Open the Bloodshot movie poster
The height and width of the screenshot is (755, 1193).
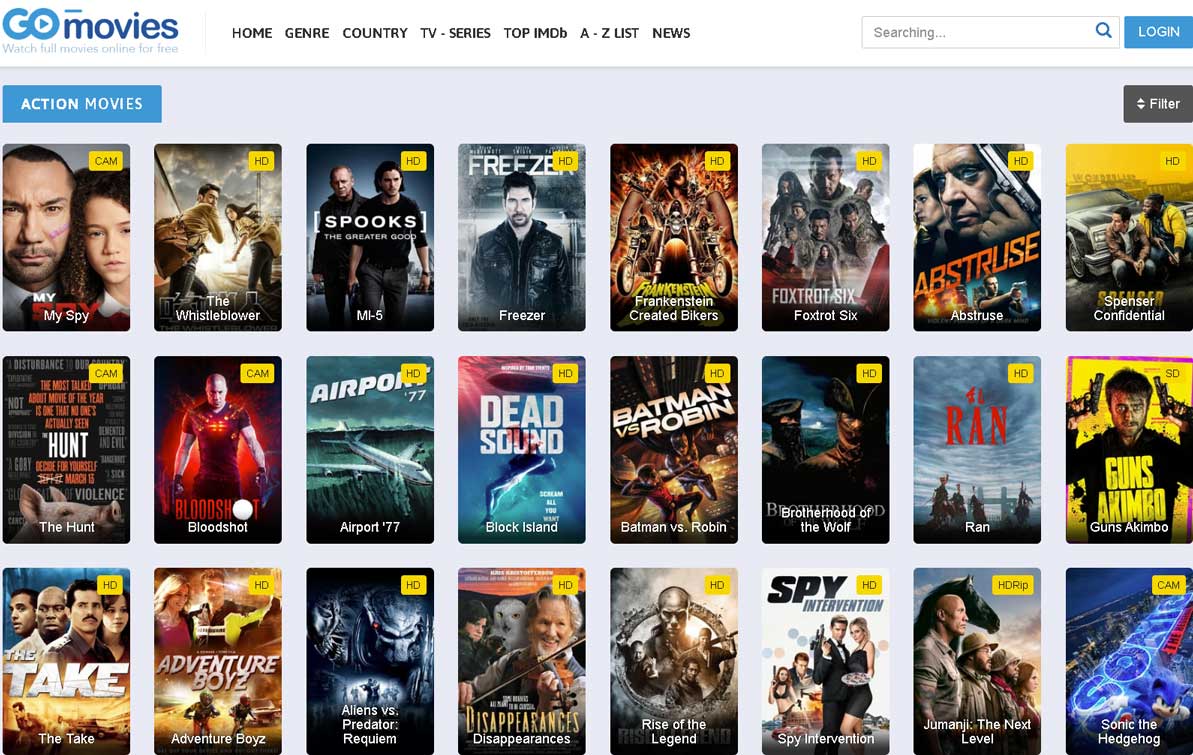tap(218, 450)
